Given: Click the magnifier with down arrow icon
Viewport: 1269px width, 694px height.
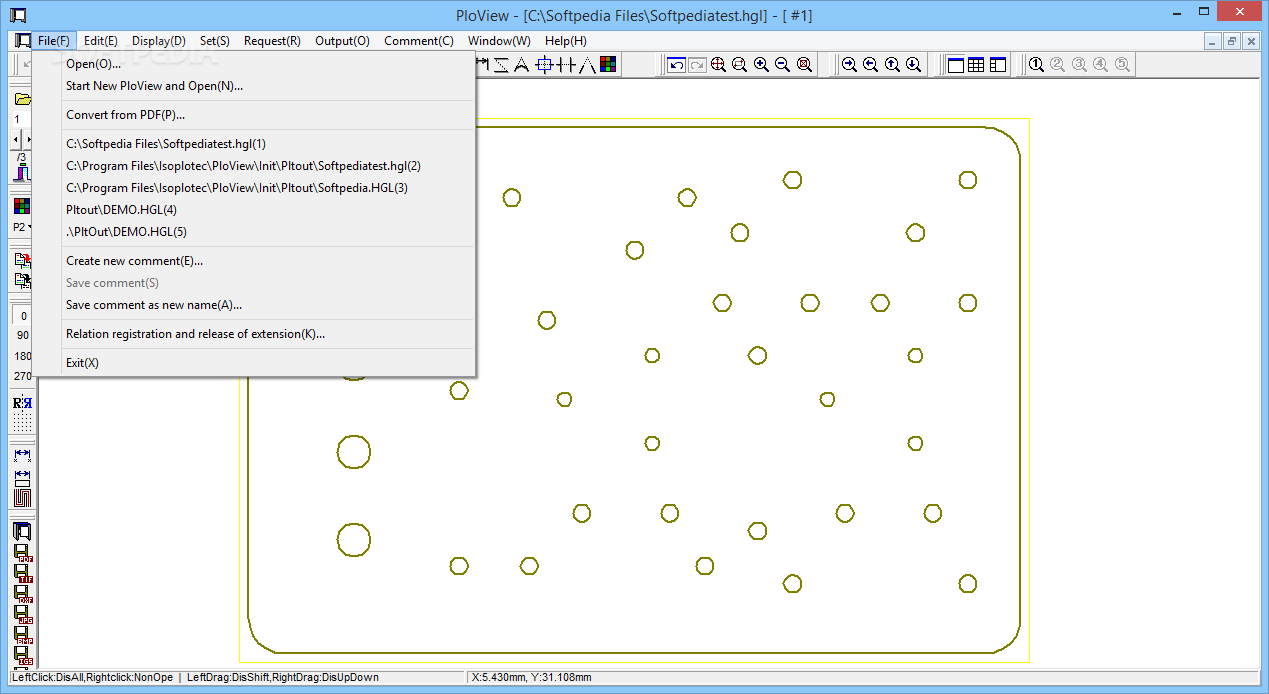Looking at the screenshot, I should tap(913, 65).
